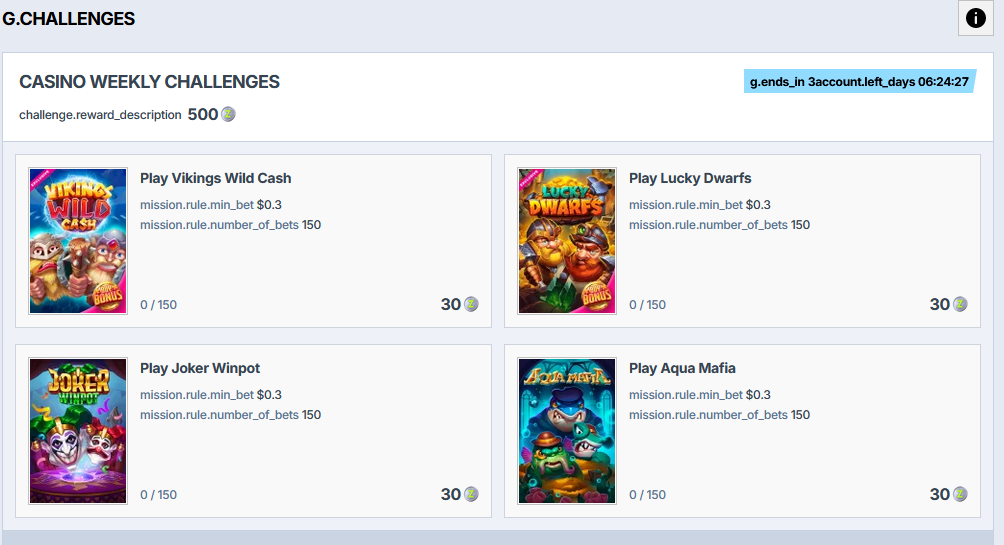Image resolution: width=1004 pixels, height=545 pixels.
Task: Click the G.CHALLENGES page title
Action: tap(69, 19)
